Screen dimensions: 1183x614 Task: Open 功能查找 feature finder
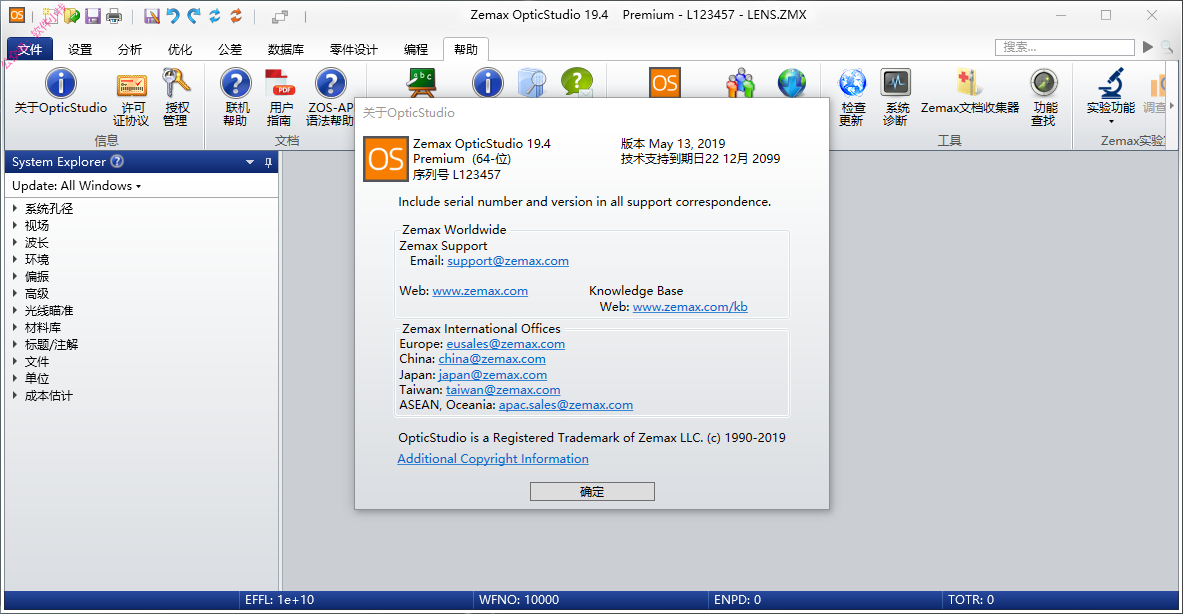1044,97
